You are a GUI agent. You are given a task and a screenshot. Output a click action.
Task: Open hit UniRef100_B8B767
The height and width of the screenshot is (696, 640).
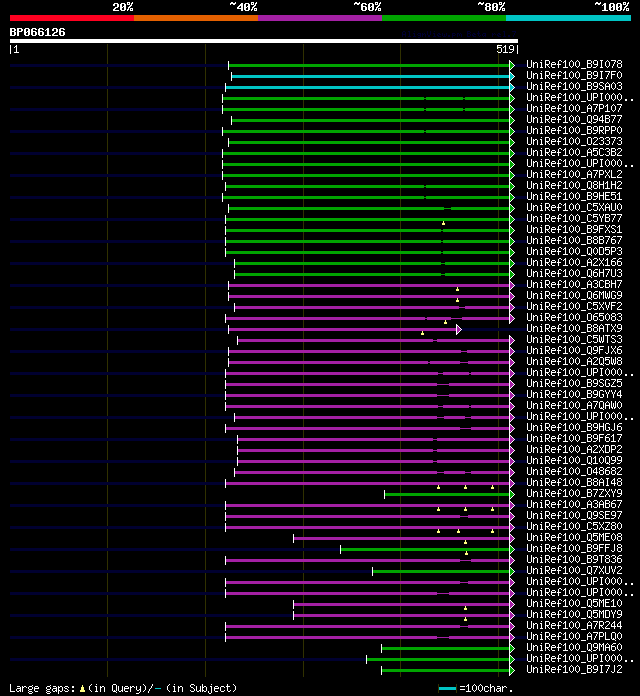coord(574,240)
